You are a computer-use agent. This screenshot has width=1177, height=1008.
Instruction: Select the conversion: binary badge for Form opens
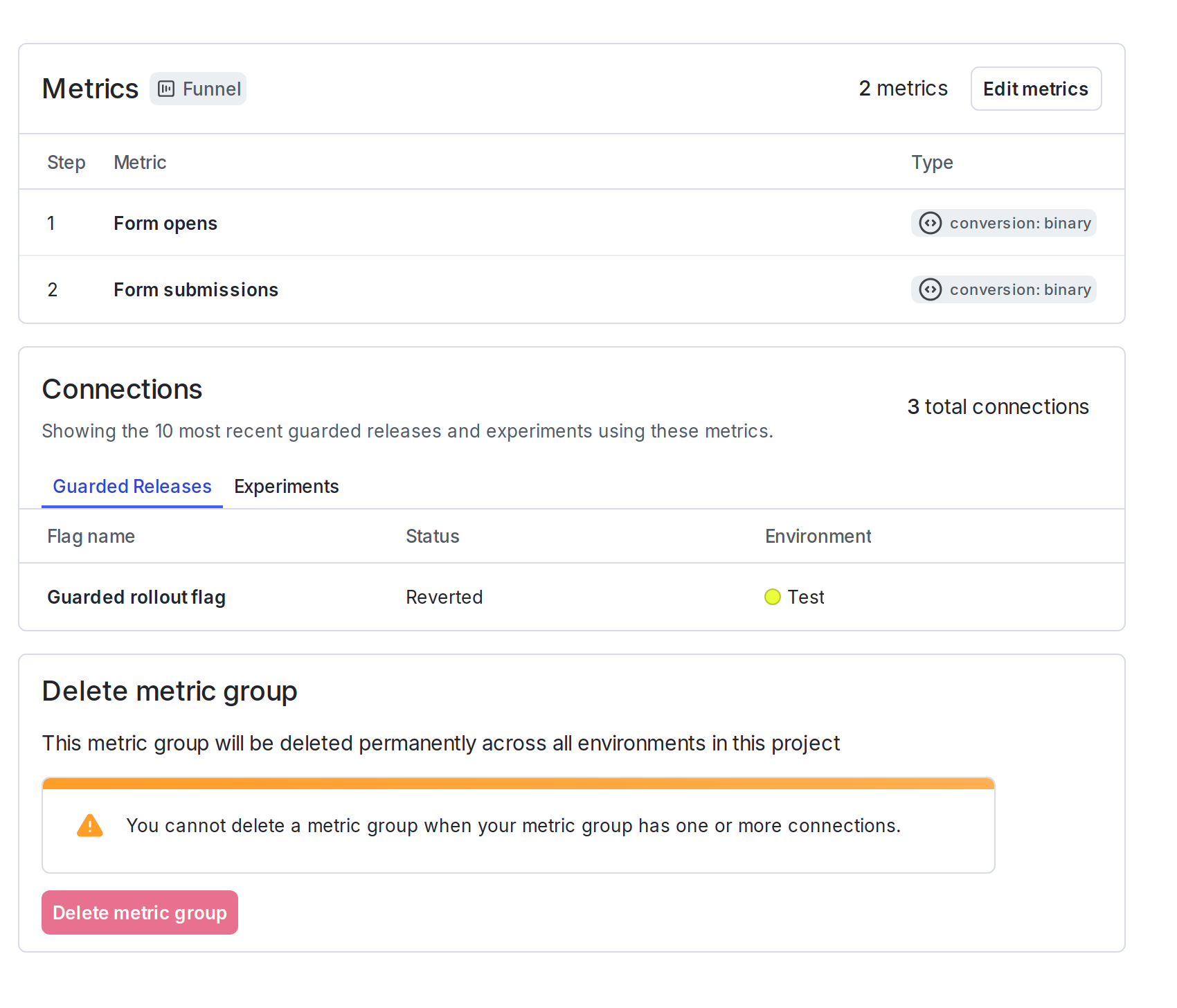(x=1003, y=223)
